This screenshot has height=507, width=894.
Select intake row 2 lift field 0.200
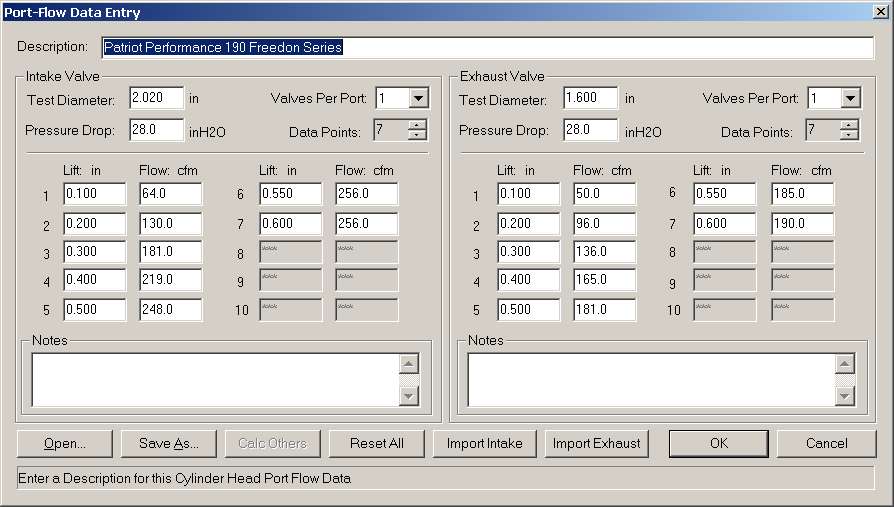(x=95, y=224)
